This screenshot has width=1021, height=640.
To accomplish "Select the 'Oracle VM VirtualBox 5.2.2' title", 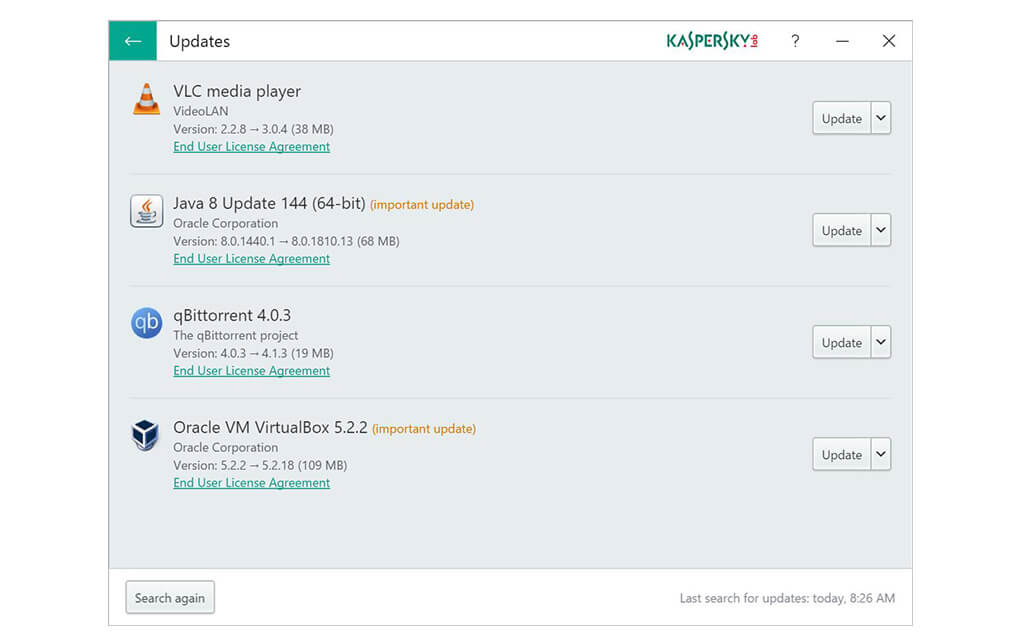I will [x=270, y=427].
